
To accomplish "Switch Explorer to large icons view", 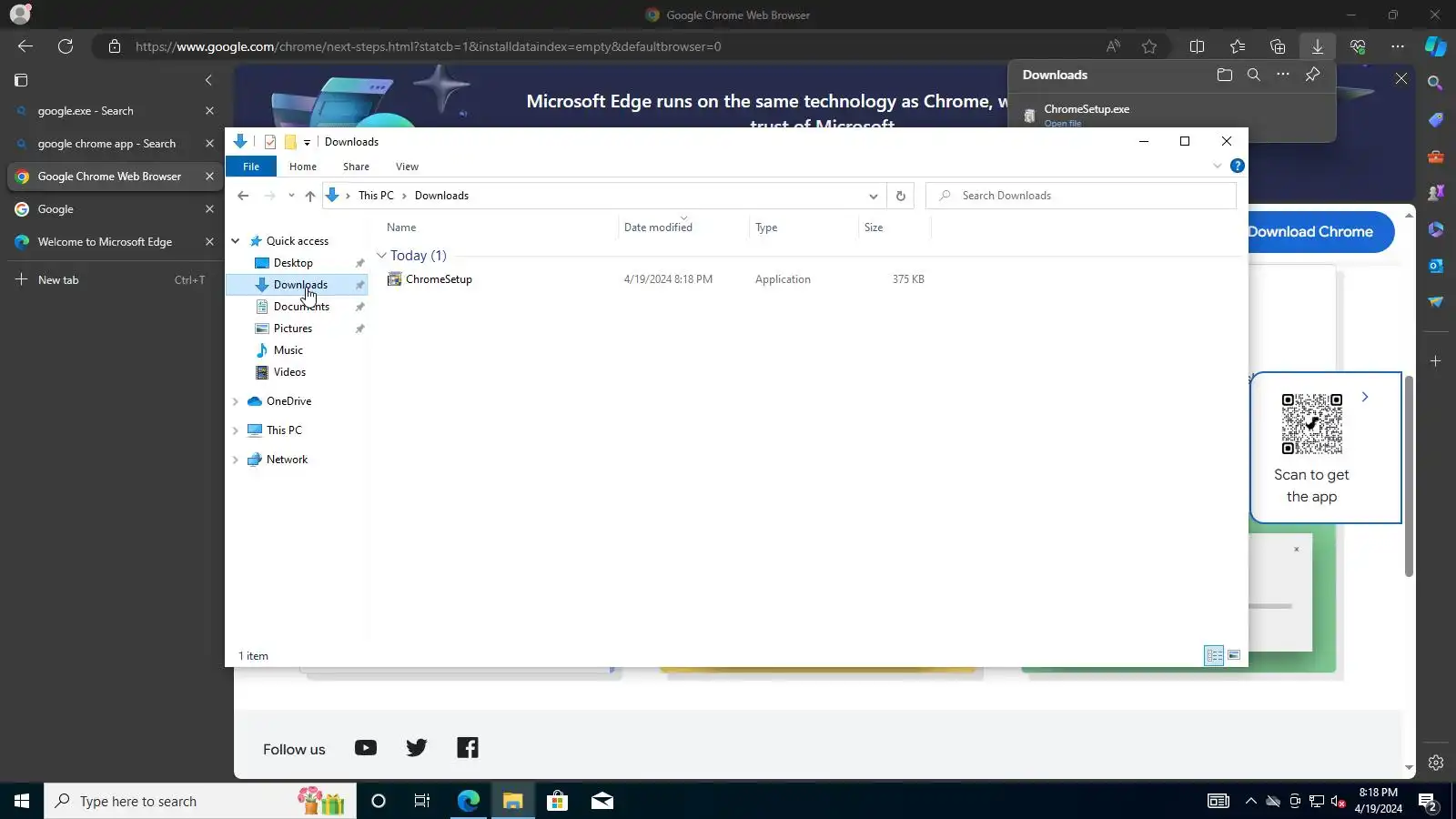I will tap(1234, 655).
